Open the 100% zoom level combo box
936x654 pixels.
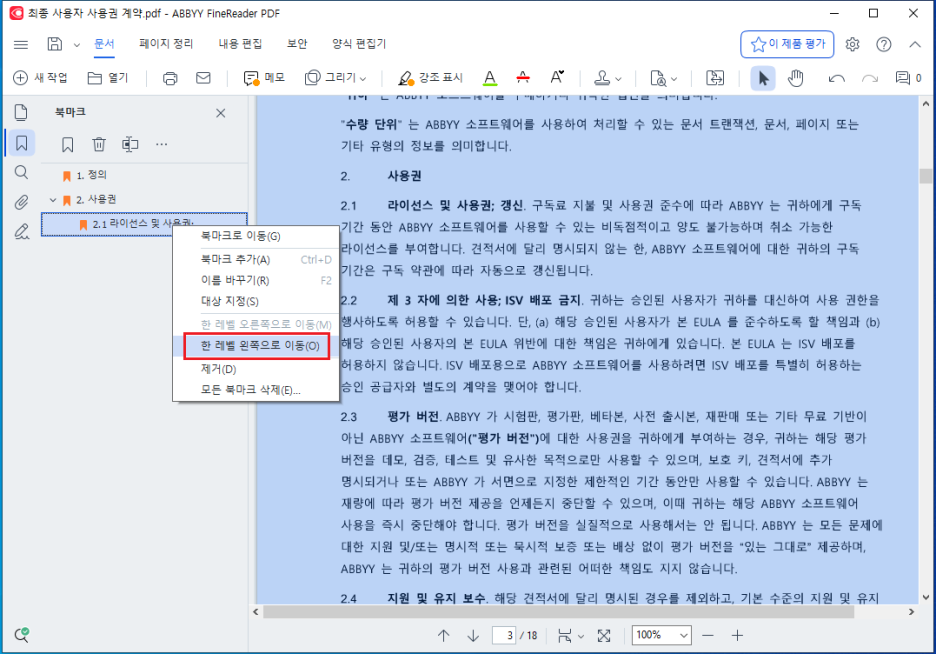(x=662, y=636)
